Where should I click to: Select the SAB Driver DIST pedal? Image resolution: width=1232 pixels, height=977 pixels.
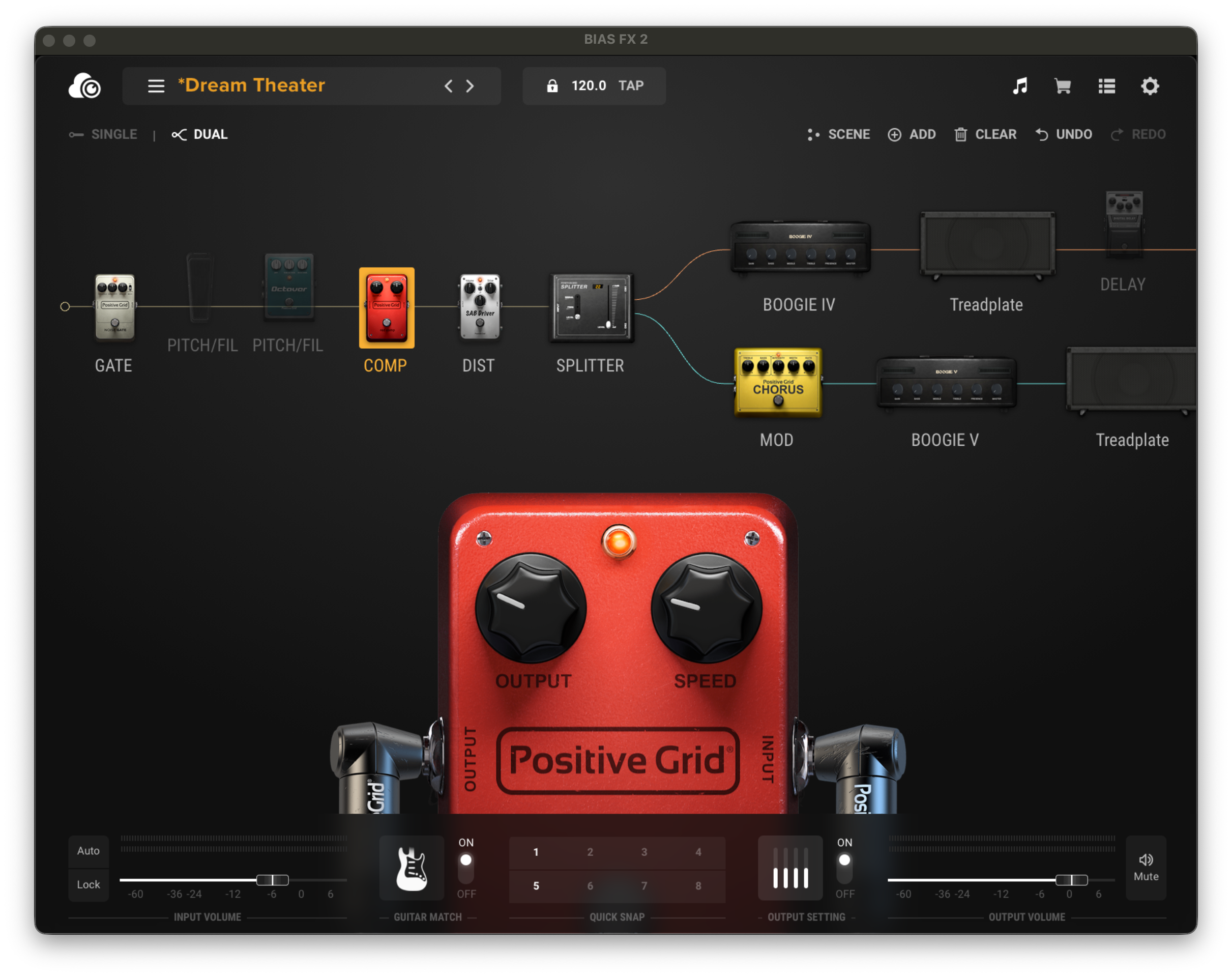(480, 307)
